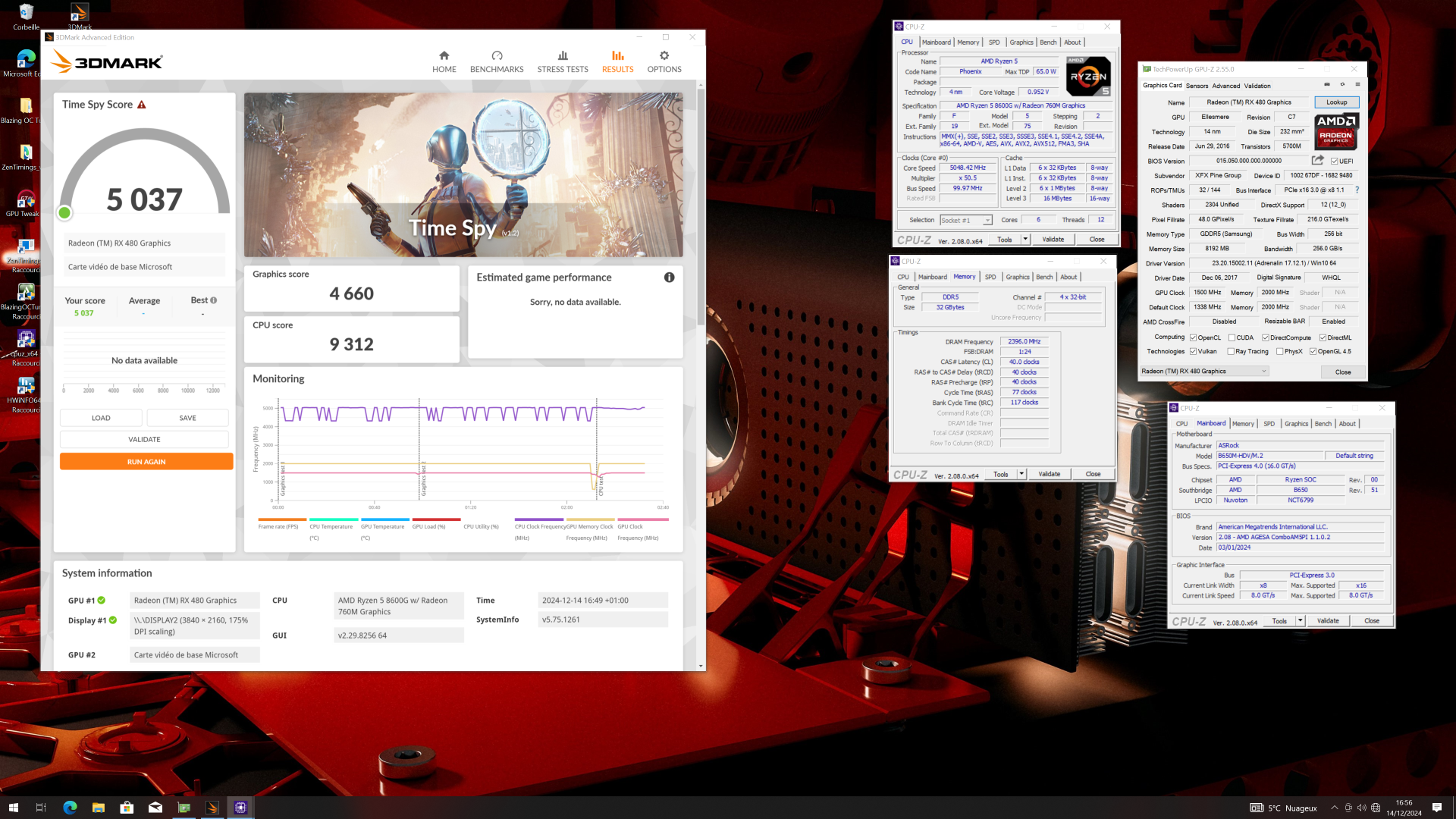
Task: Click GPU-Z BIOS export share icon
Action: 1317,160
